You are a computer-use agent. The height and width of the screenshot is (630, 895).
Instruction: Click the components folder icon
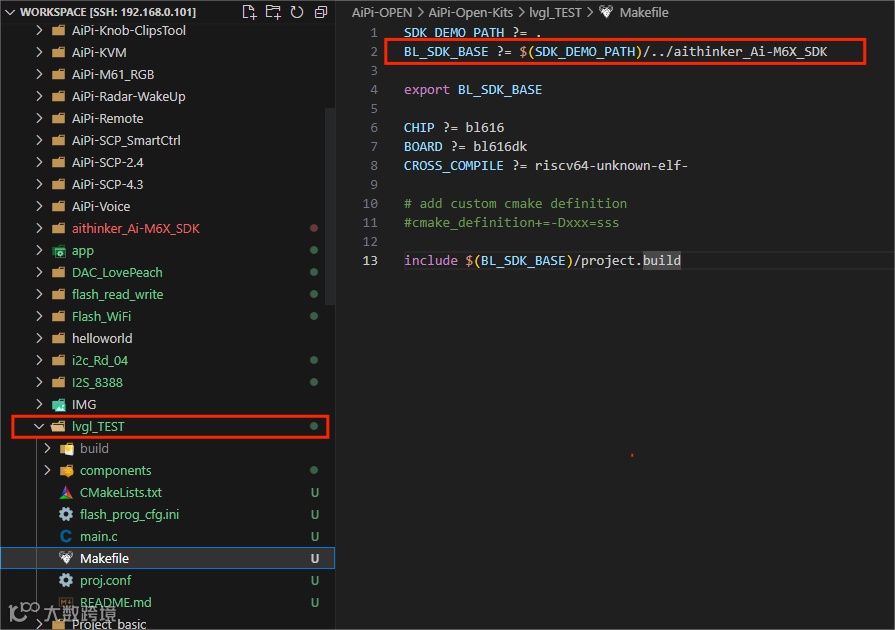point(67,471)
